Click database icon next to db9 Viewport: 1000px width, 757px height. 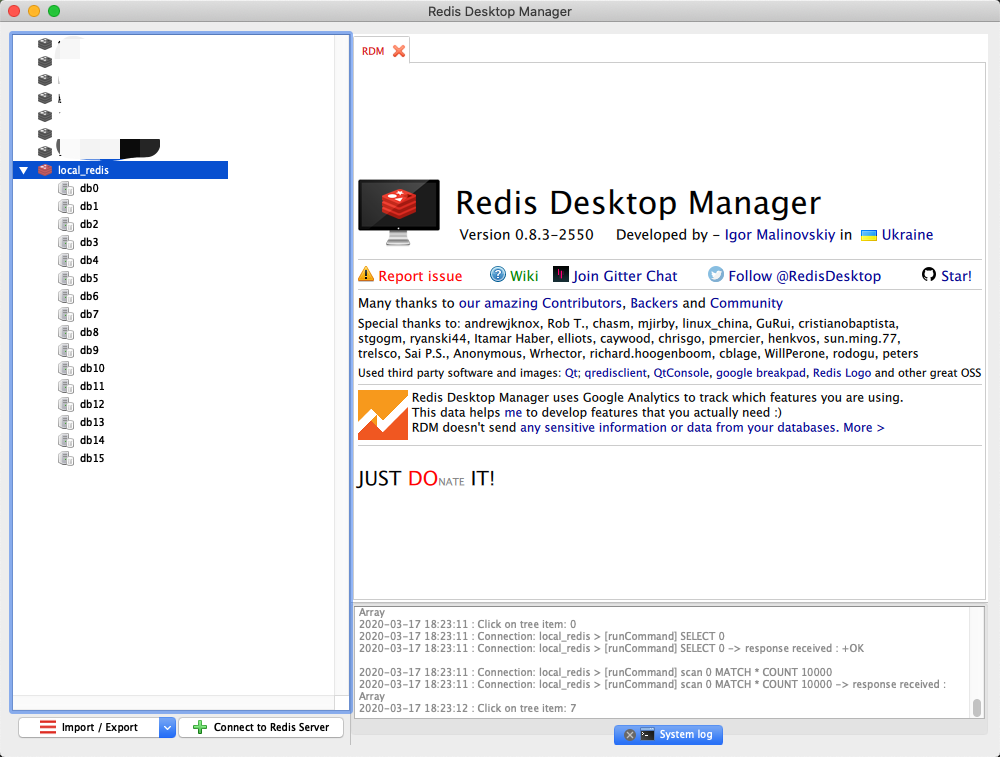pos(66,350)
